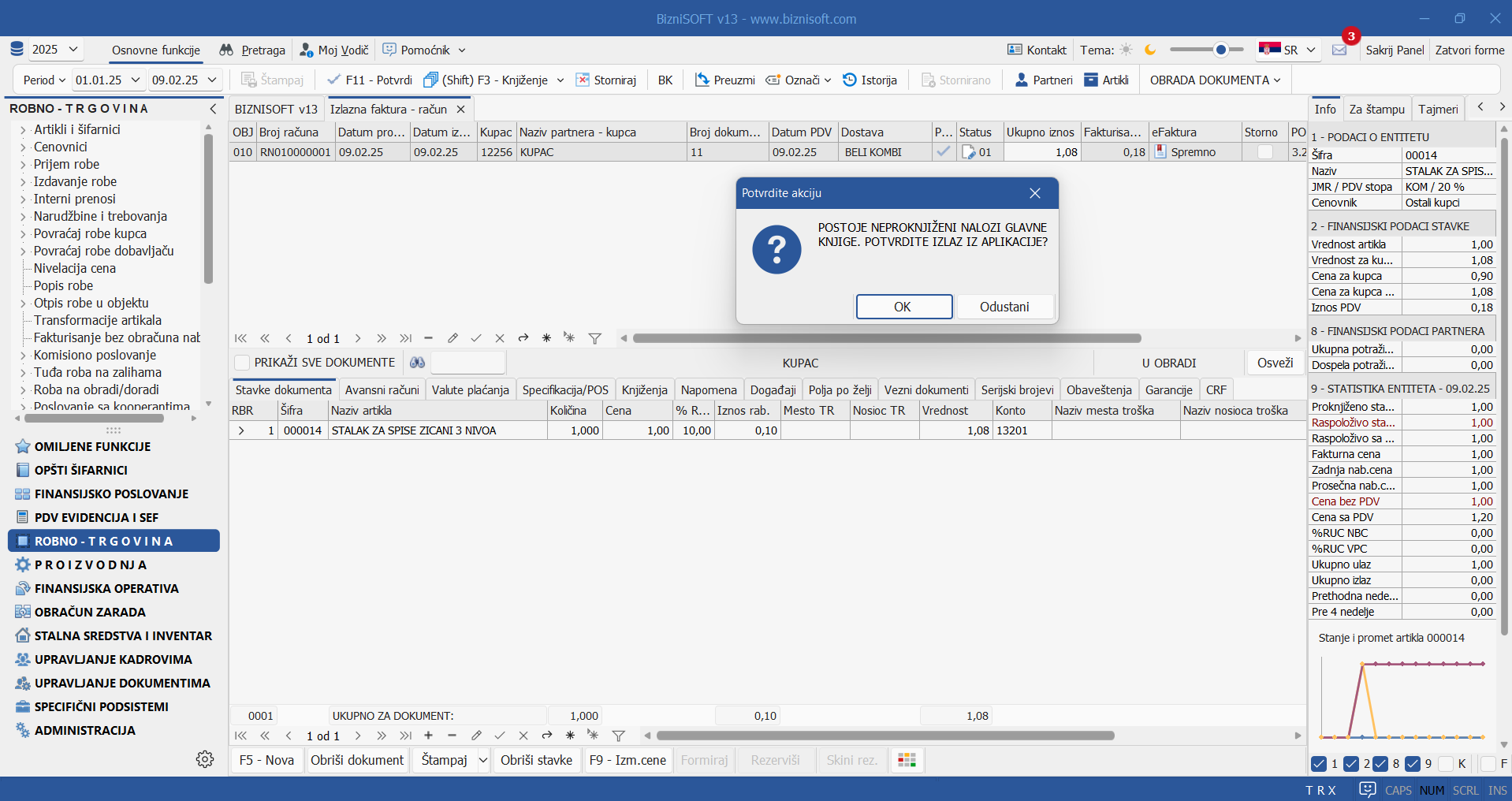Select FINANSIJSKO POSLOVANJE module in sidebar
The height and width of the screenshot is (801, 1512).
pos(111,494)
